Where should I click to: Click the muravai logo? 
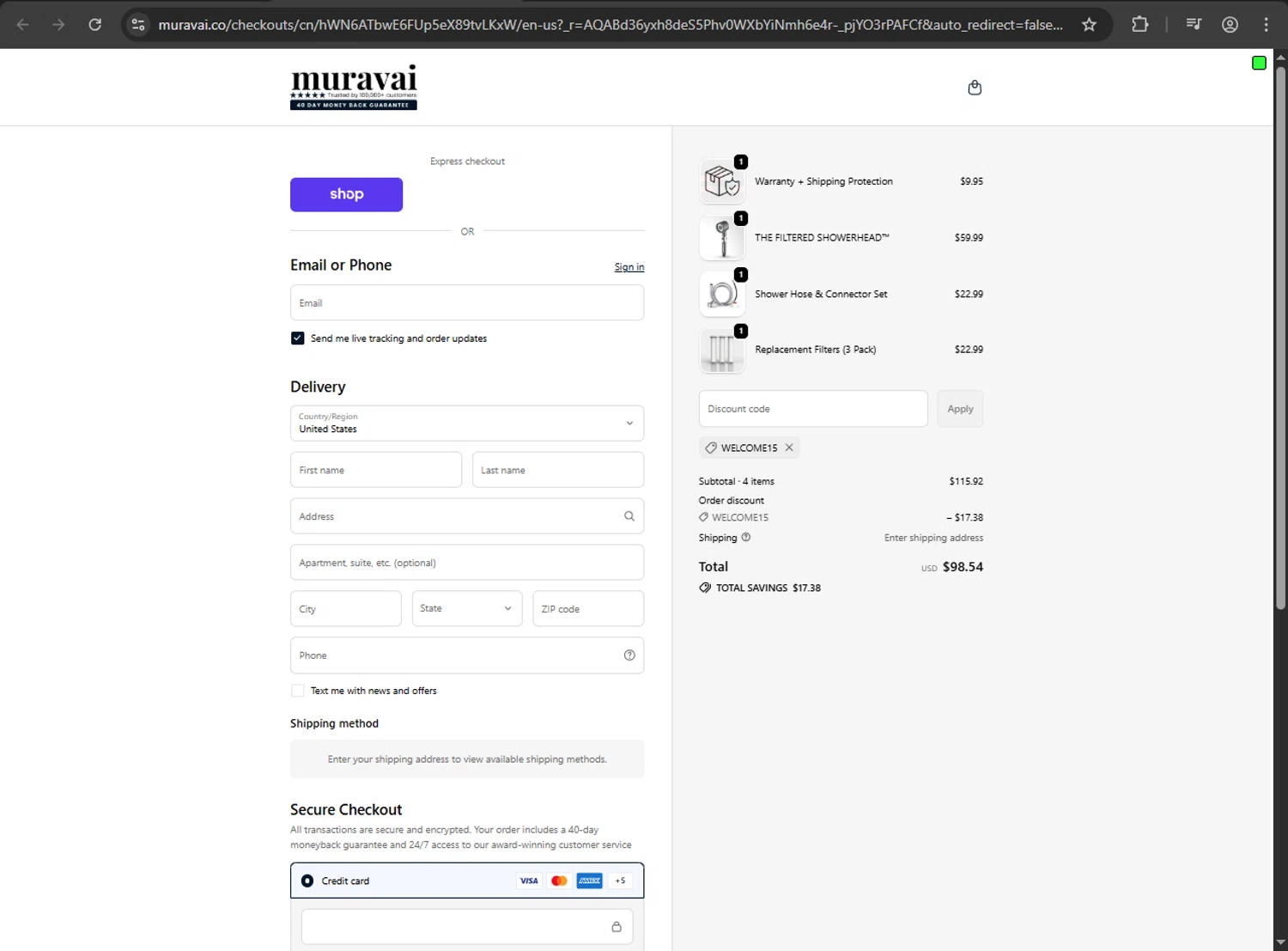click(x=354, y=87)
